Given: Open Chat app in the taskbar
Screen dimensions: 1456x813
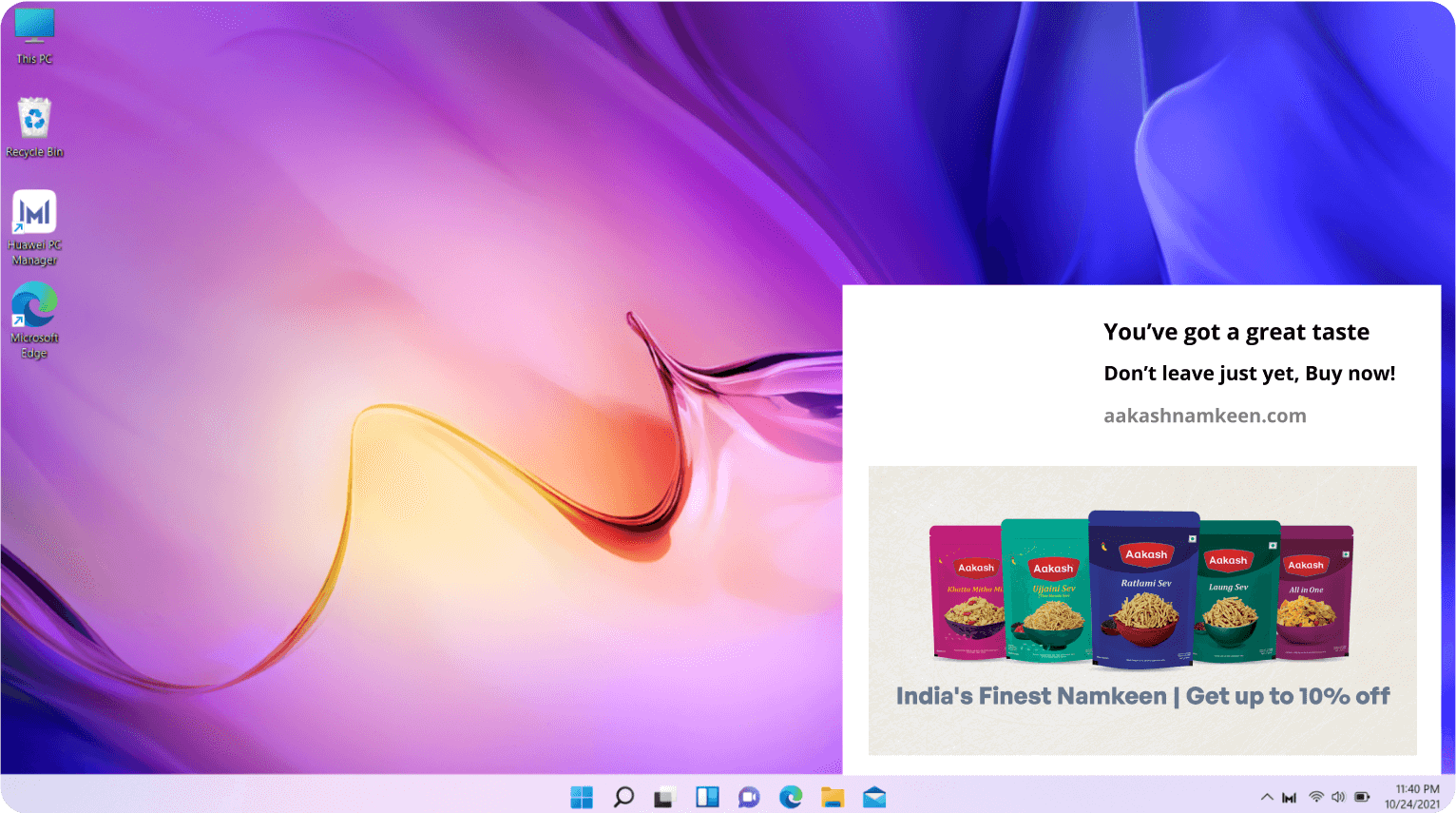Looking at the screenshot, I should [x=749, y=797].
